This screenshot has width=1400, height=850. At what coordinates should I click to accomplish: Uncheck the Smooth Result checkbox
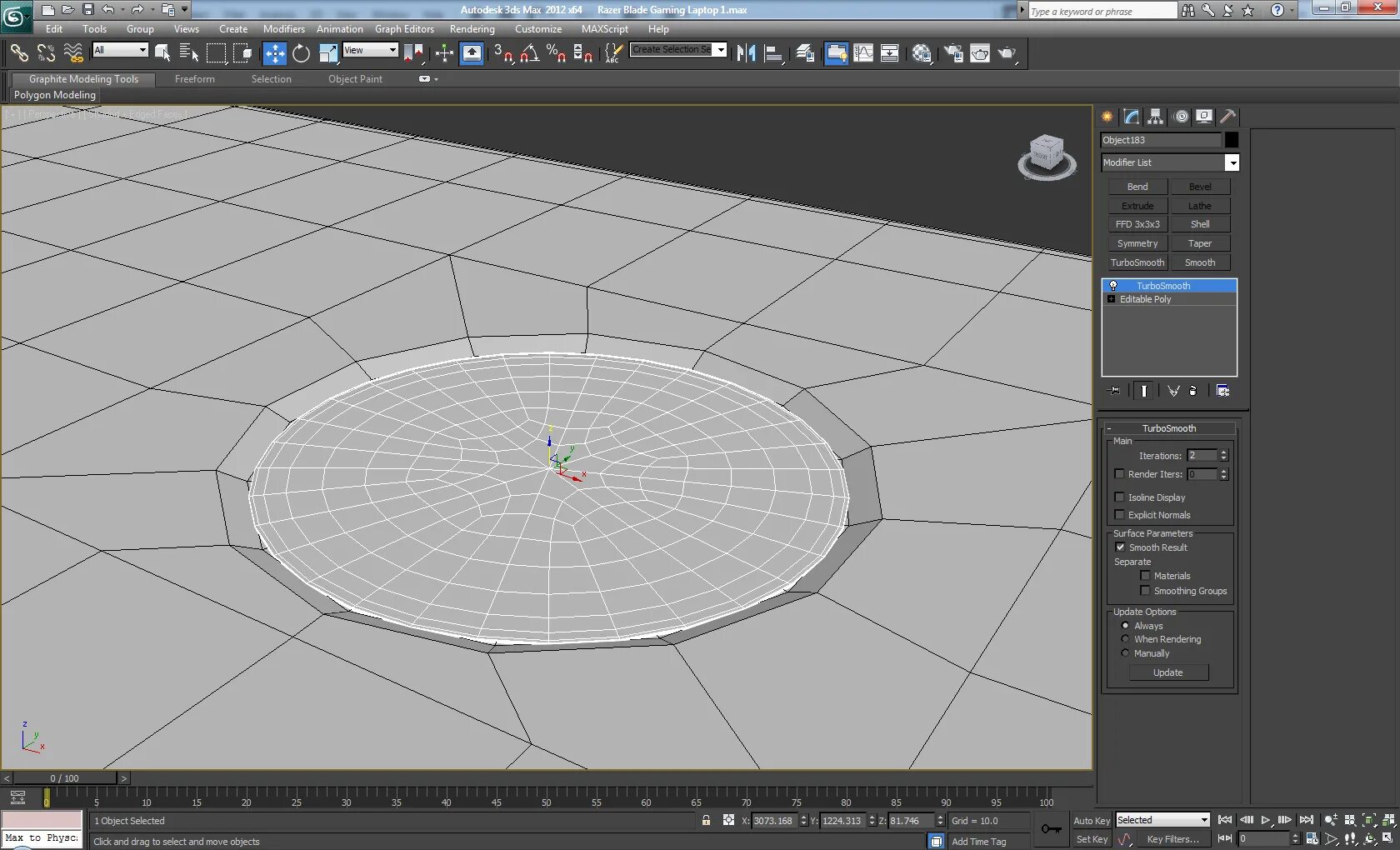(1120, 547)
